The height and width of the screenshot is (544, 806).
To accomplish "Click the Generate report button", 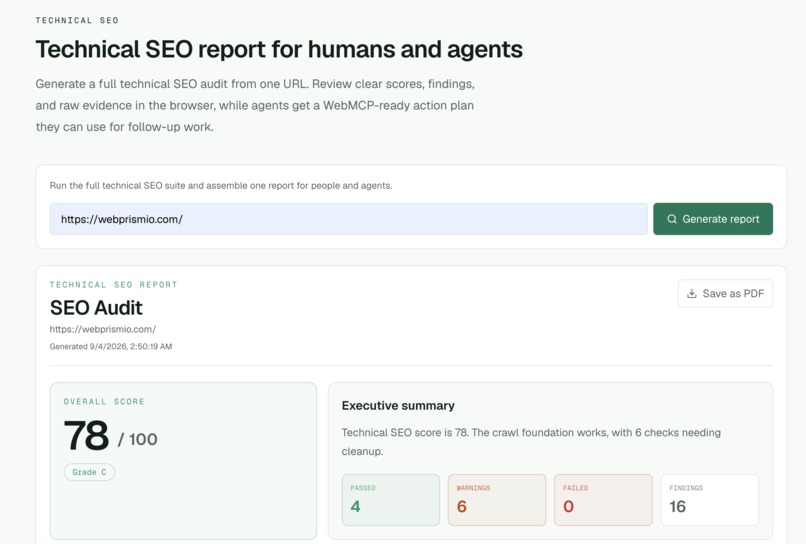I will [712, 219].
